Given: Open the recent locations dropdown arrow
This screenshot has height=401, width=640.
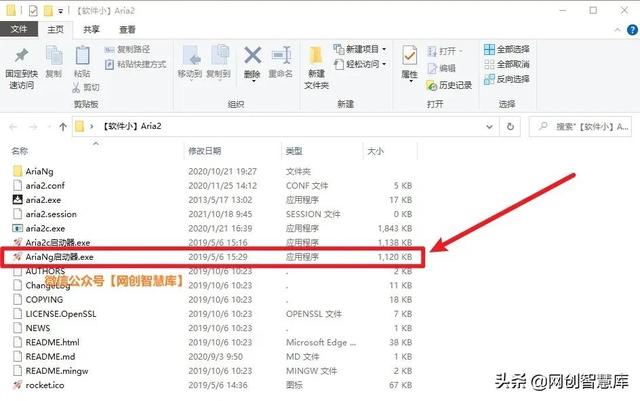Looking at the screenshot, I should (x=49, y=127).
